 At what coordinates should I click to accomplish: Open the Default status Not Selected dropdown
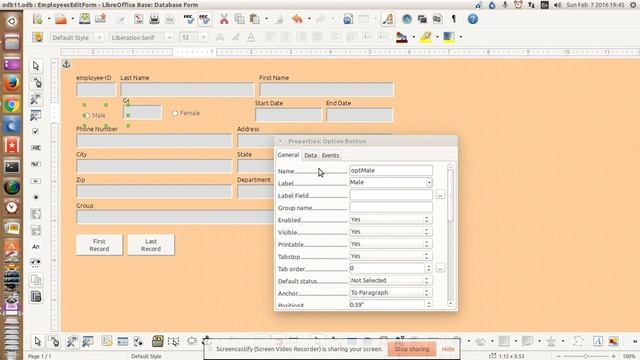(x=391, y=280)
